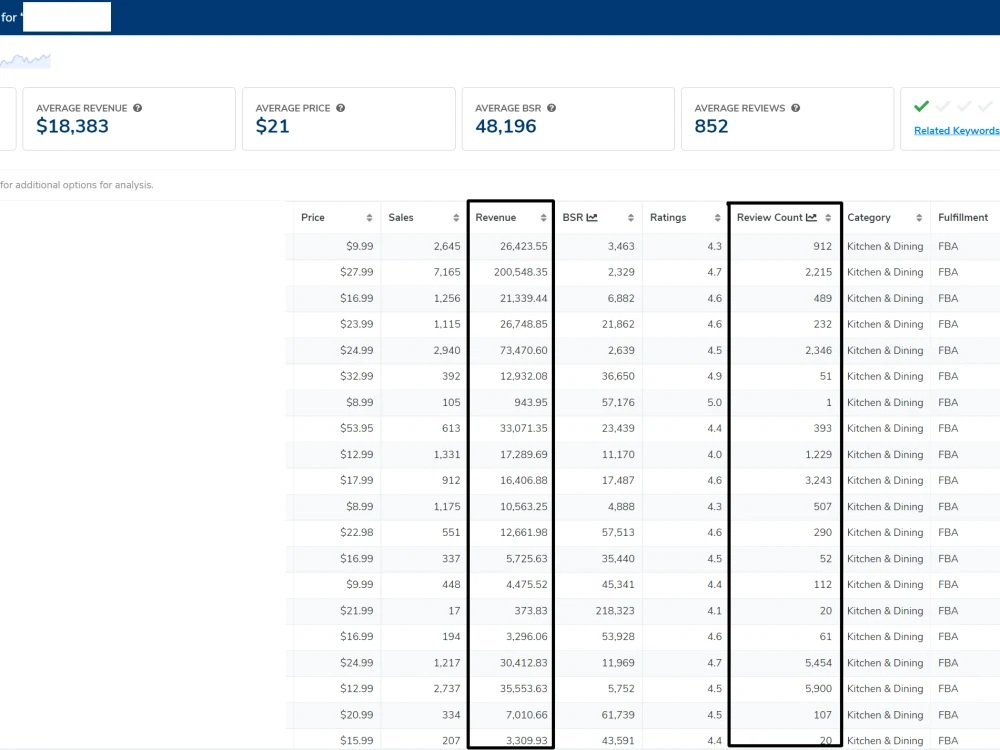Click sales cell 2,737
Screen dimensions: 1000x750
(447, 689)
